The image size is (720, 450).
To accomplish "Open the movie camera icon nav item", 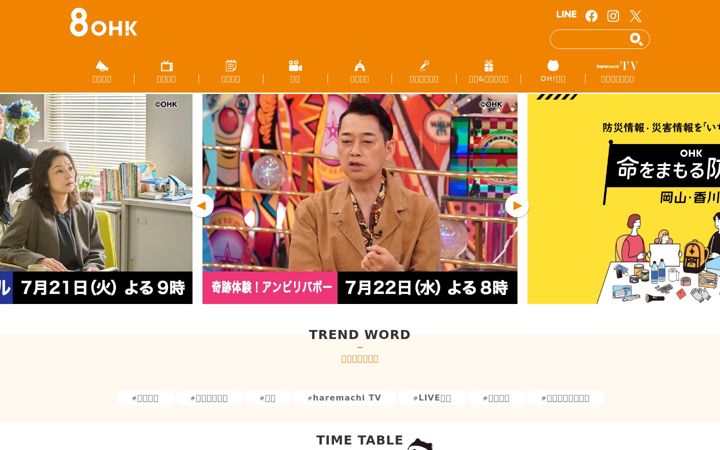I will 295,72.
